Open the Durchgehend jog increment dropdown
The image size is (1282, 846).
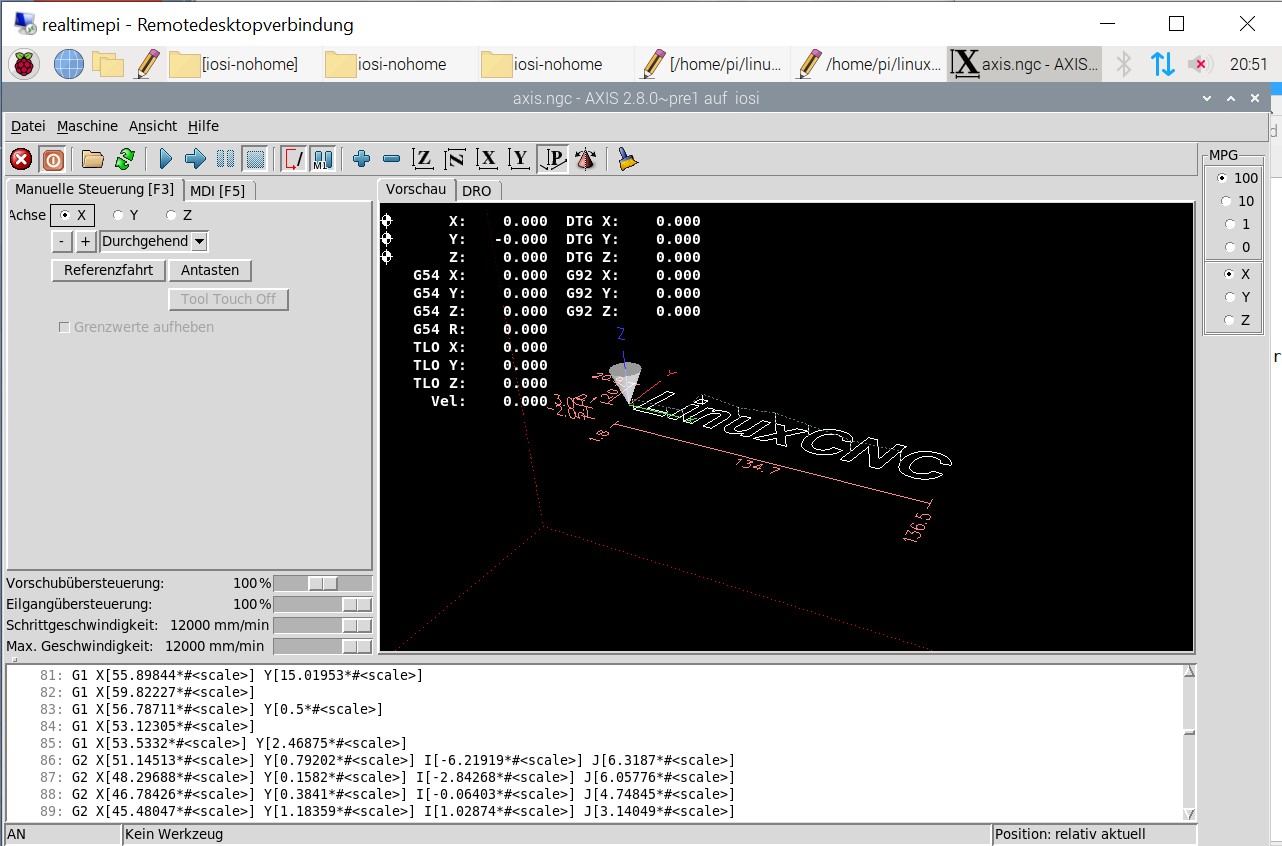199,241
